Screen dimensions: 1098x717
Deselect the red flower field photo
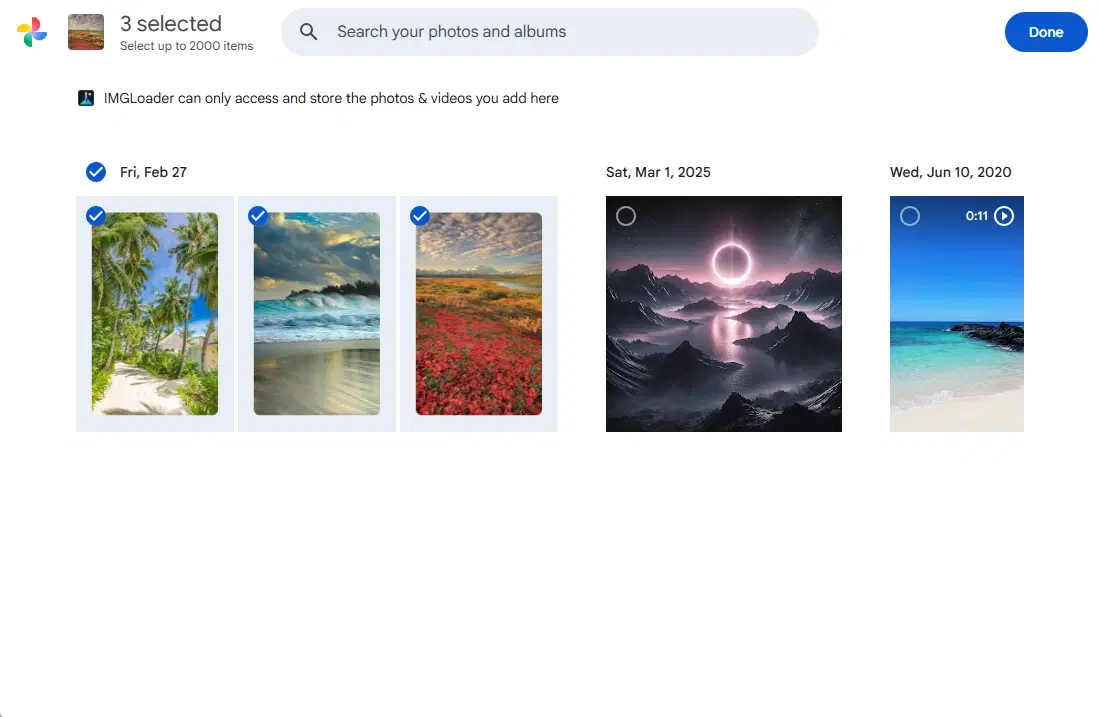click(x=419, y=215)
